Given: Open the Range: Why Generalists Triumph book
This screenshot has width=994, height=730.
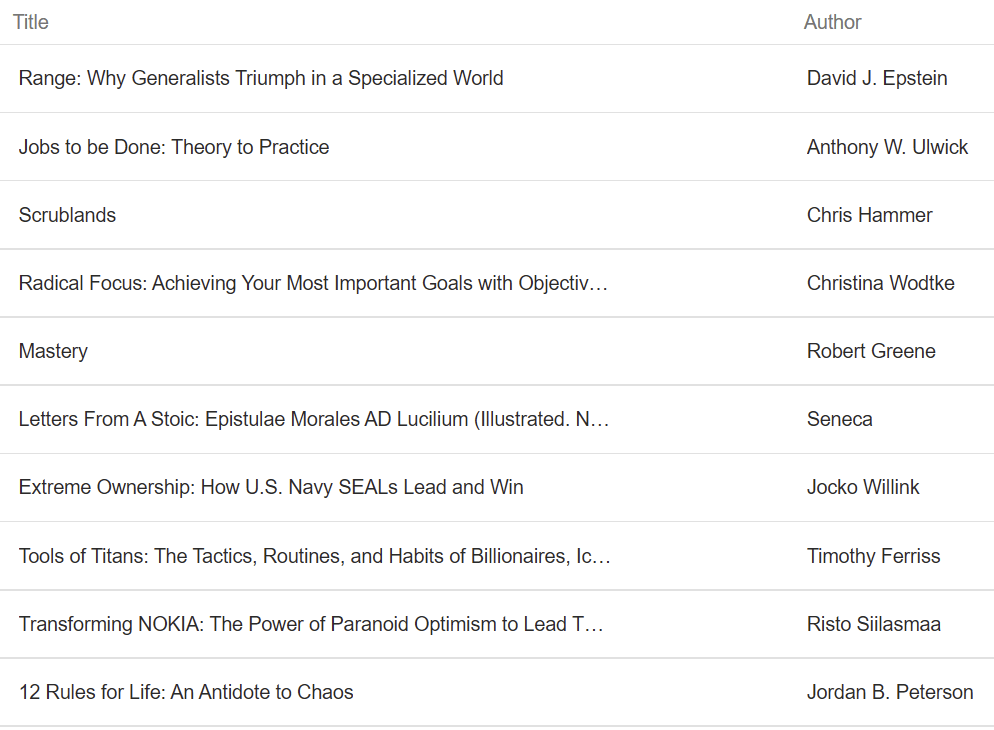Looking at the screenshot, I should pos(261,79).
